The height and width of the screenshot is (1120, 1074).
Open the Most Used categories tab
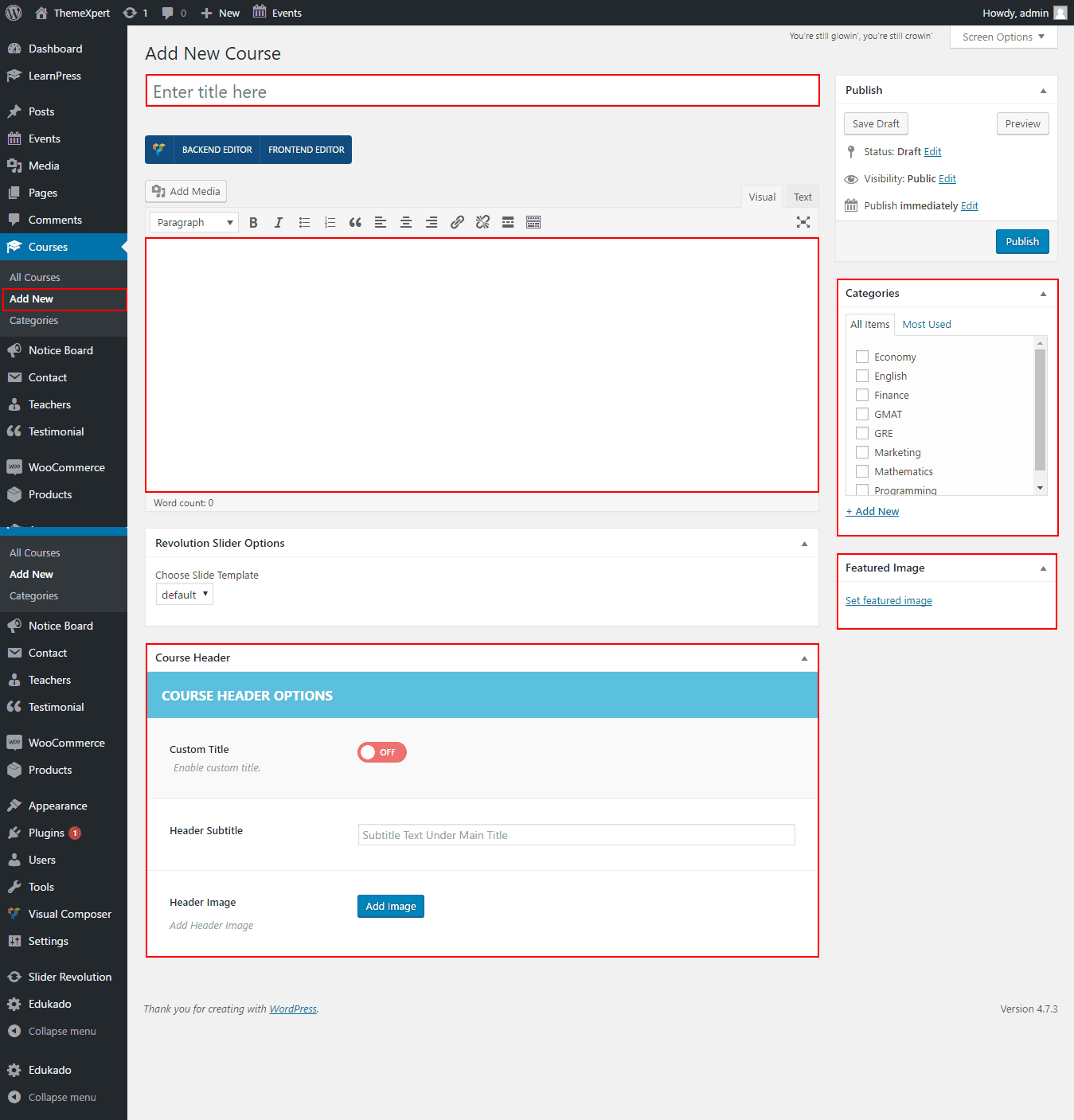[x=927, y=325]
